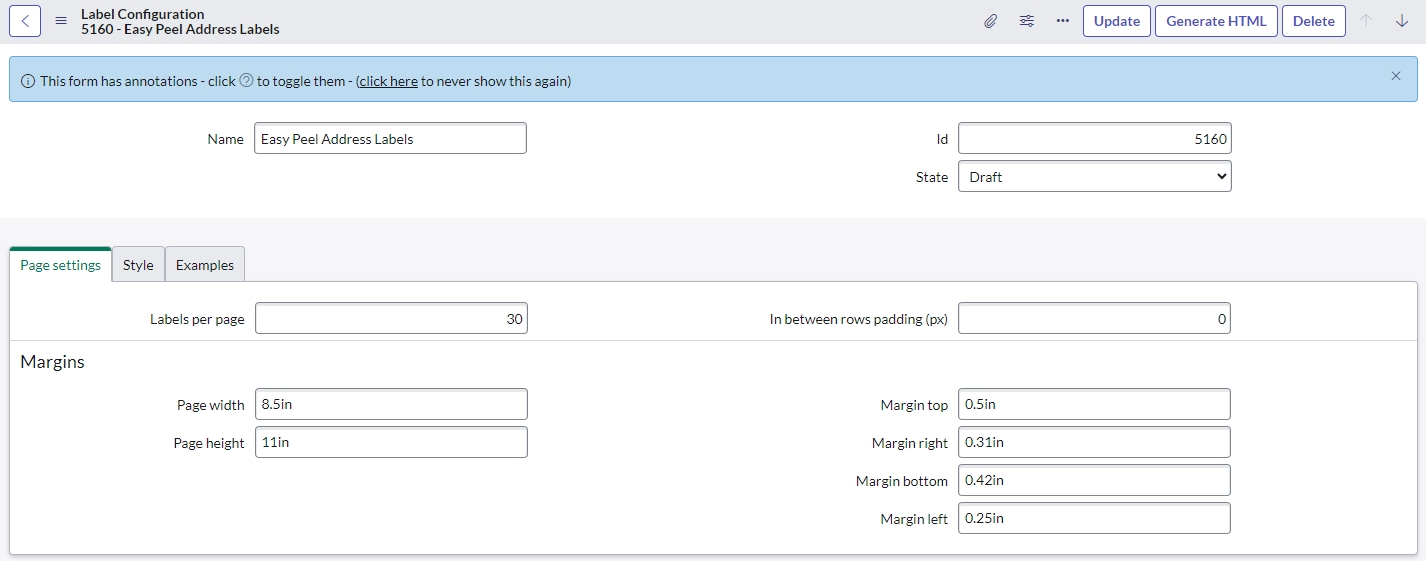Screen dimensions: 1426x561
Task: Open the form context hamburger menu
Action: tap(60, 21)
